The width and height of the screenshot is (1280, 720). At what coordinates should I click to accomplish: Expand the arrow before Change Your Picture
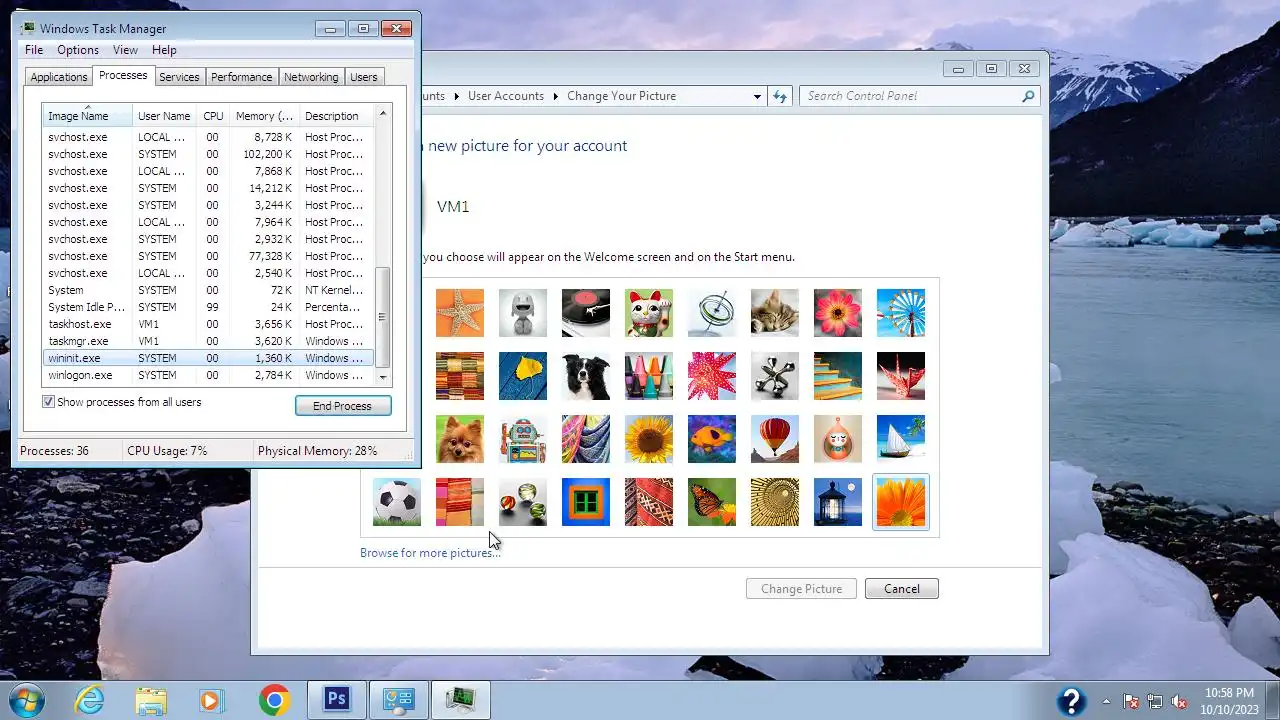tap(555, 96)
